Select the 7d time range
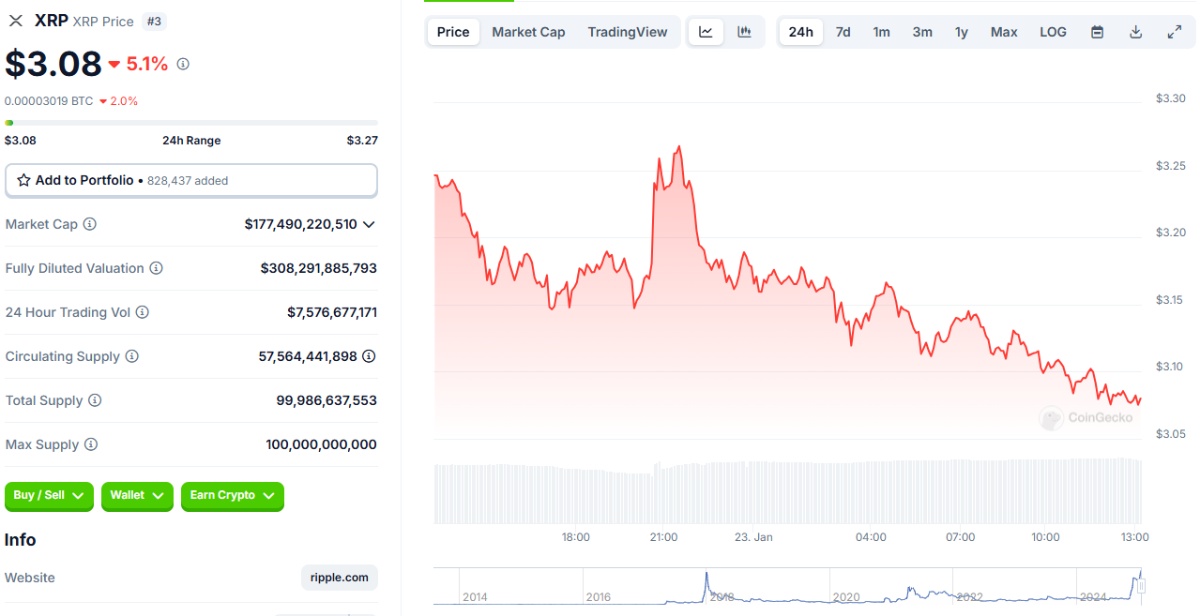 [x=843, y=32]
